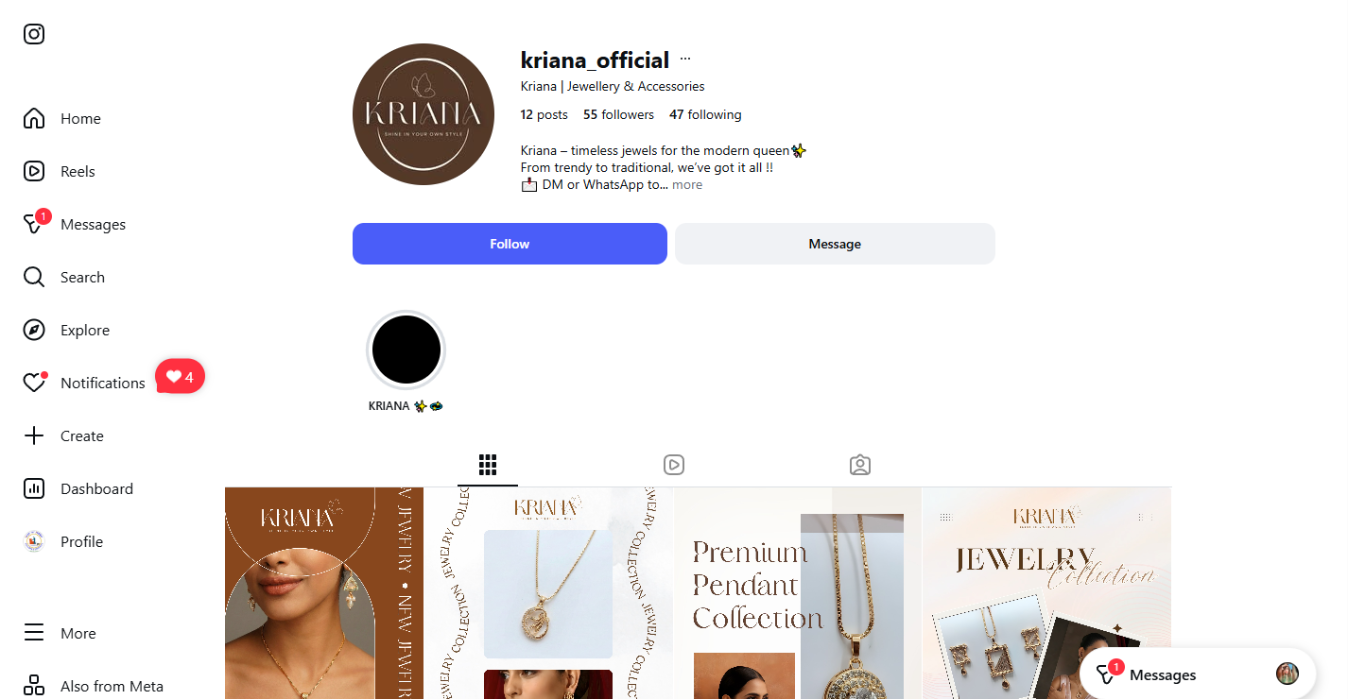
Task: Open the Explore page
Action: coord(67,330)
